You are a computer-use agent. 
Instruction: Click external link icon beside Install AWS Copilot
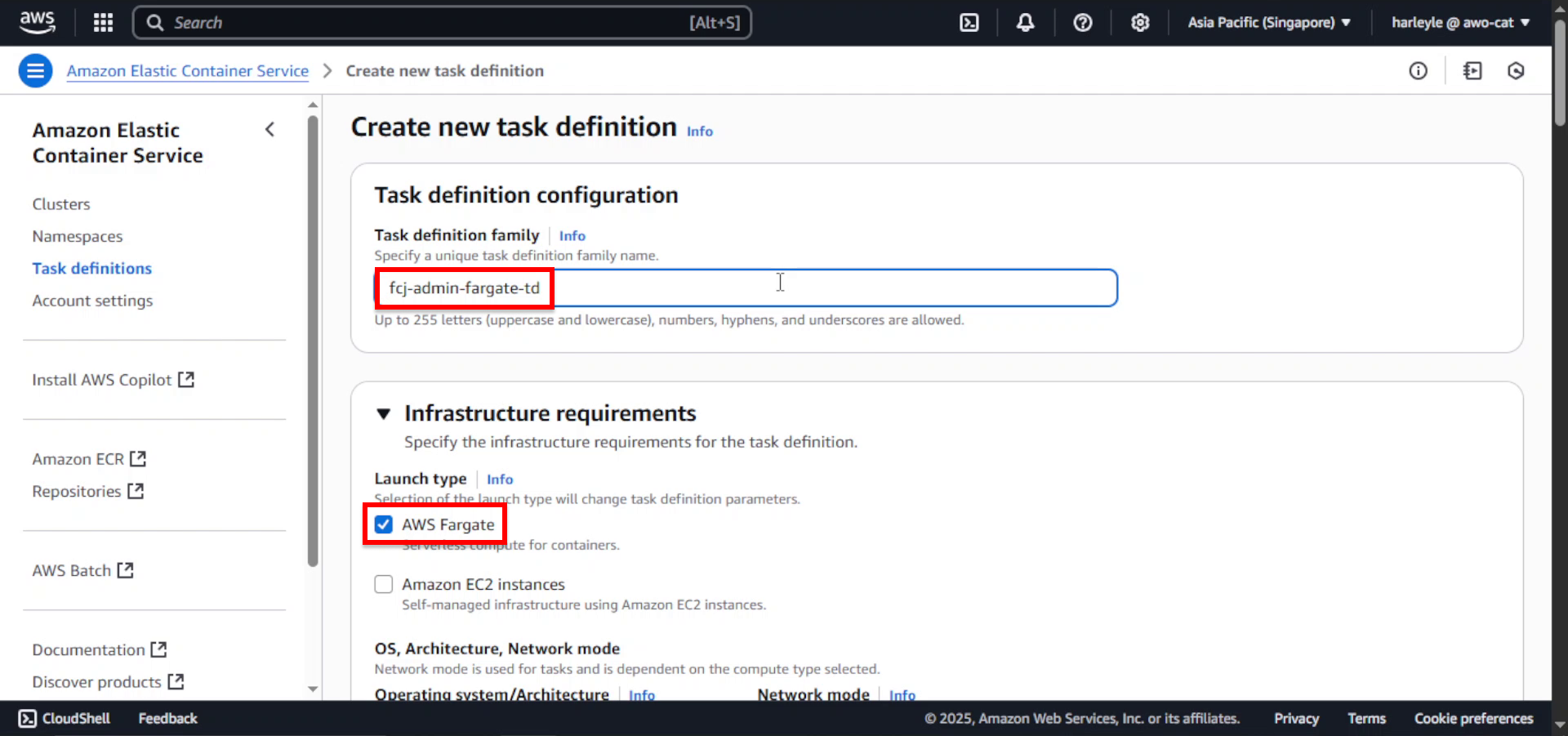click(x=186, y=379)
